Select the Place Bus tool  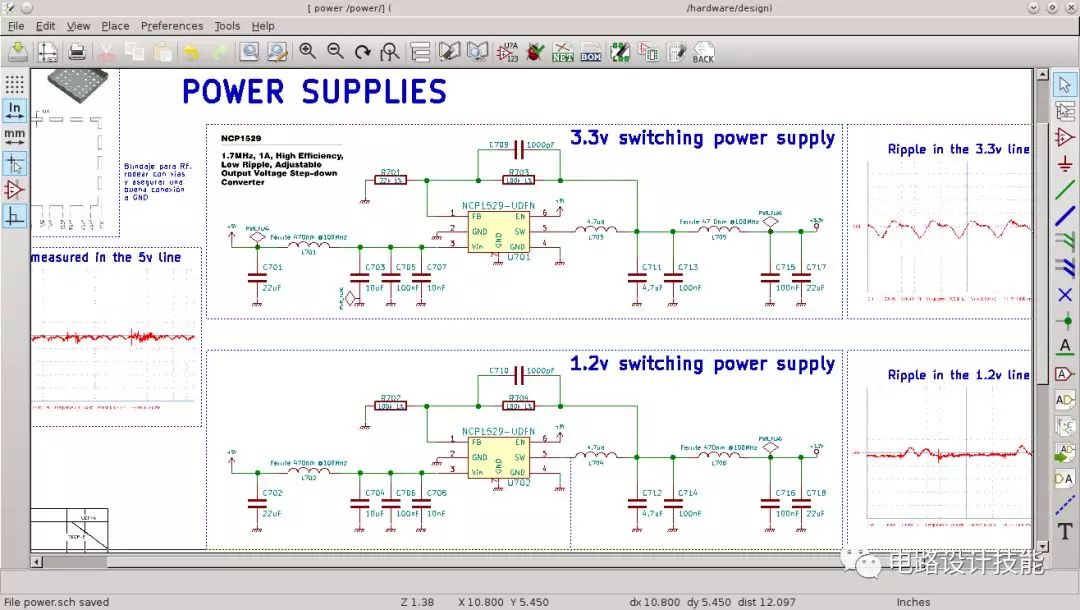[x=1065, y=216]
